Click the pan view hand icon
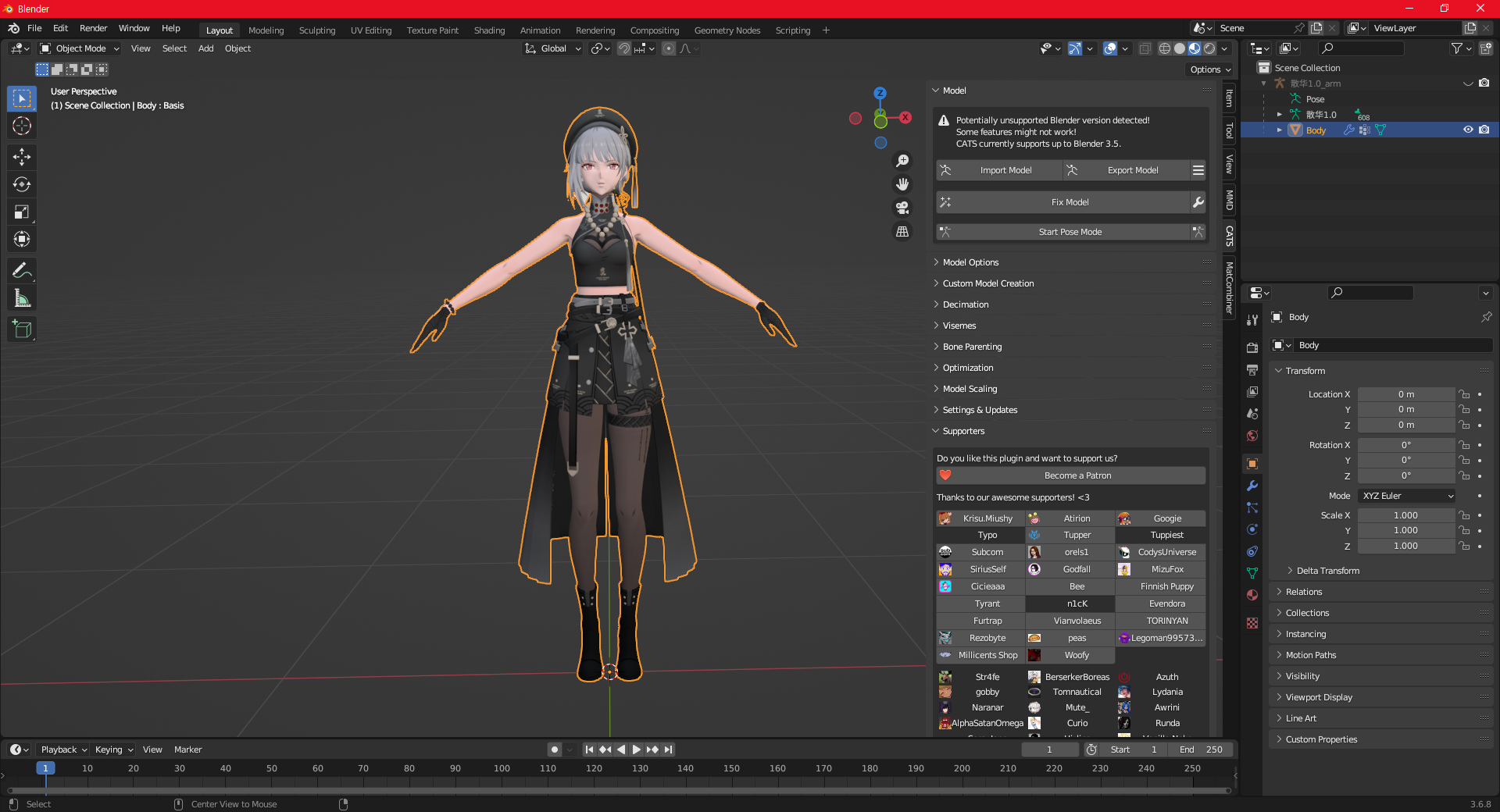1500x812 pixels. pyautogui.click(x=902, y=184)
